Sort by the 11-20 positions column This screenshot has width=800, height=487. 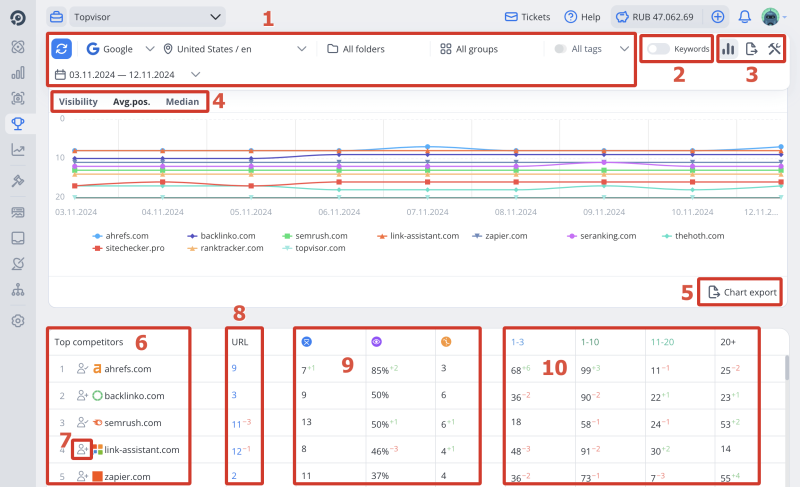[662, 342]
